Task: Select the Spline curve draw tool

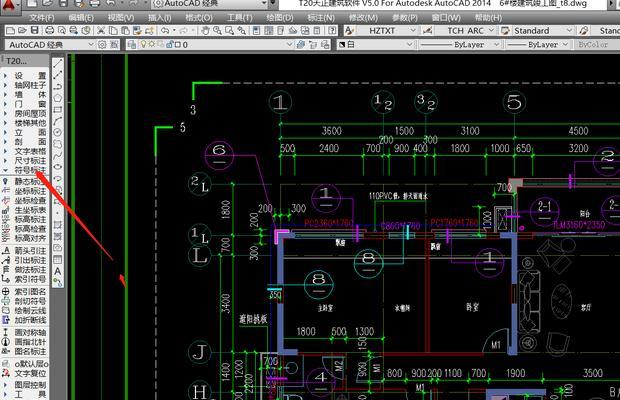Action: point(58,155)
